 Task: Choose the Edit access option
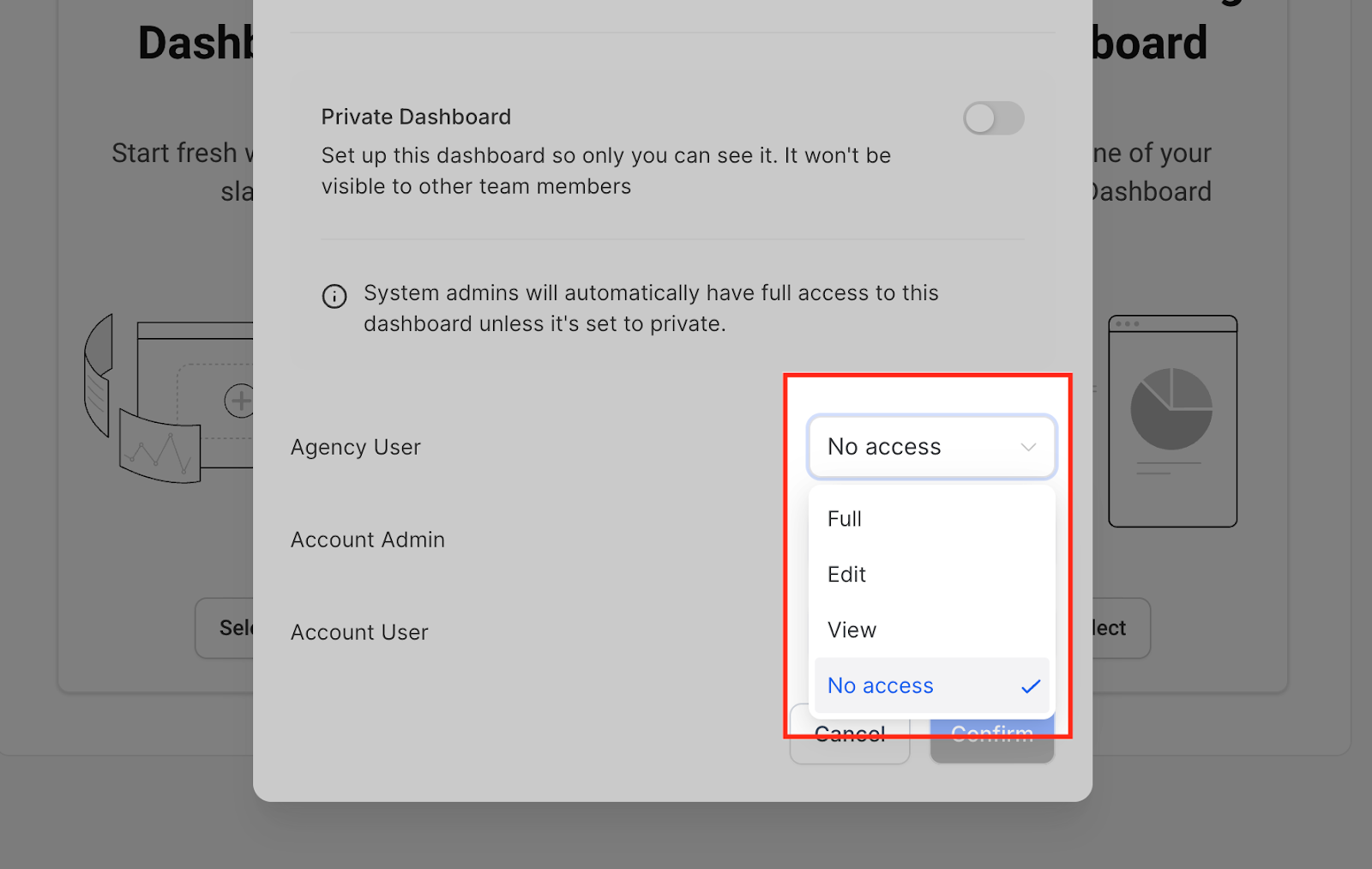click(847, 575)
